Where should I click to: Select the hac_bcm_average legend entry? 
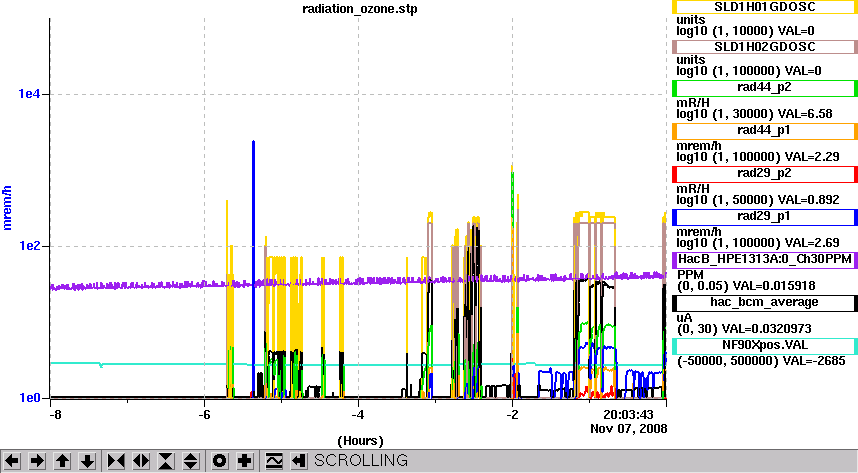pos(764,303)
